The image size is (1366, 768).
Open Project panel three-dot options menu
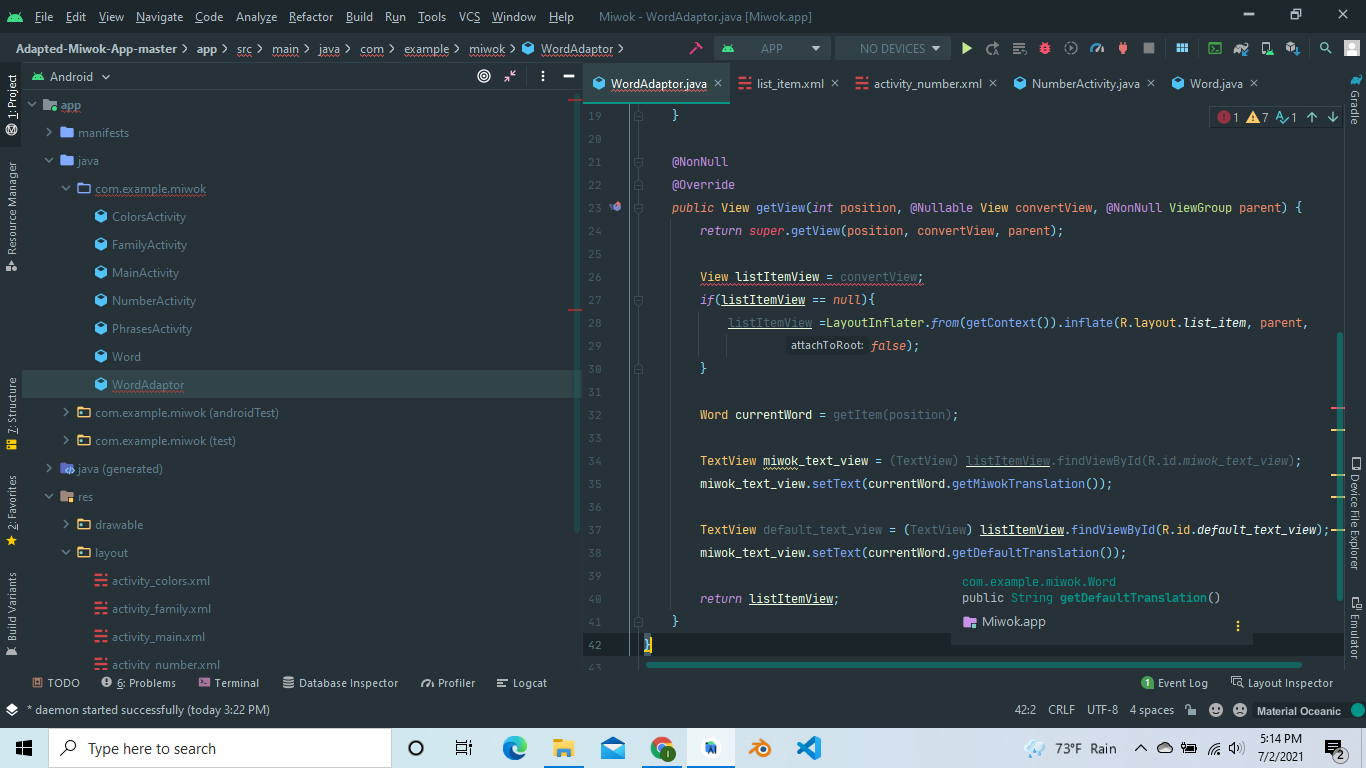click(x=543, y=76)
